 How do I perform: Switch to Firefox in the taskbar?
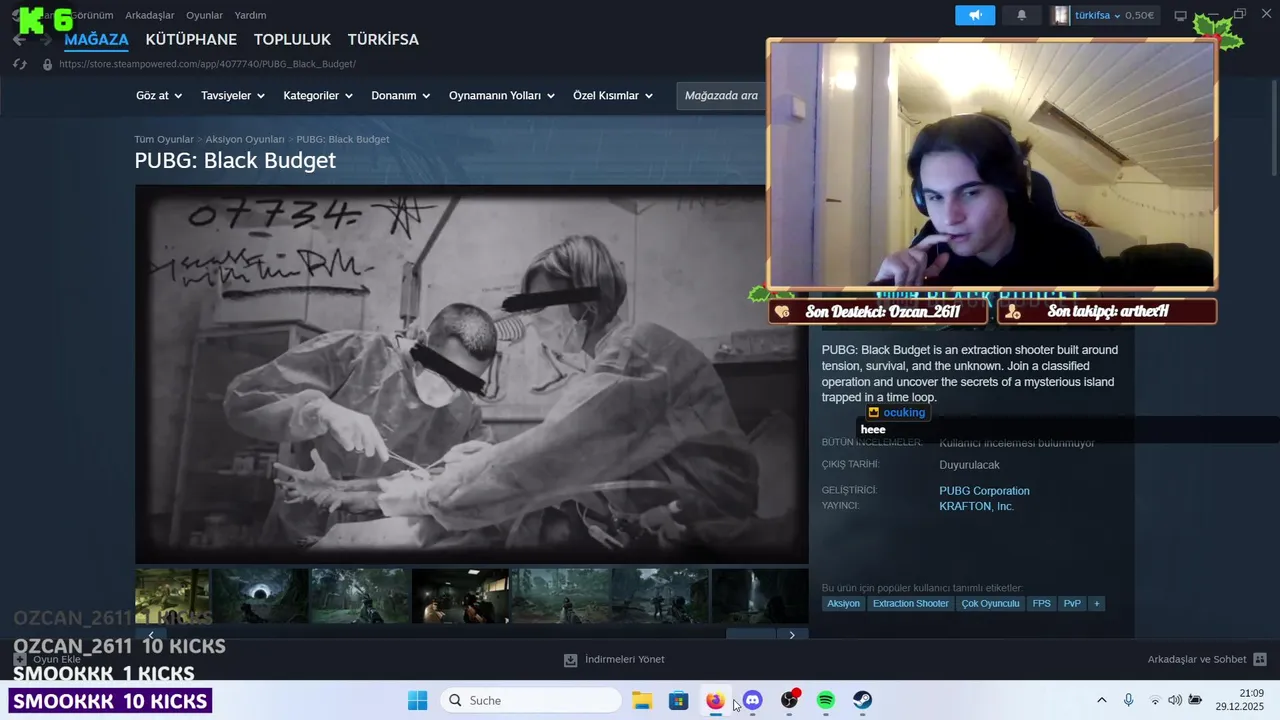coord(715,700)
